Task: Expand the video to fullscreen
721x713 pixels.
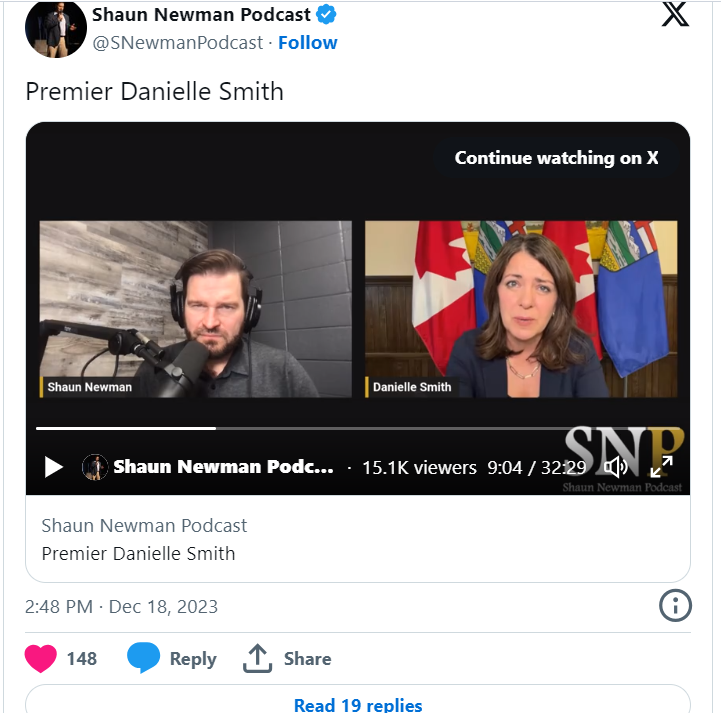Action: click(661, 467)
